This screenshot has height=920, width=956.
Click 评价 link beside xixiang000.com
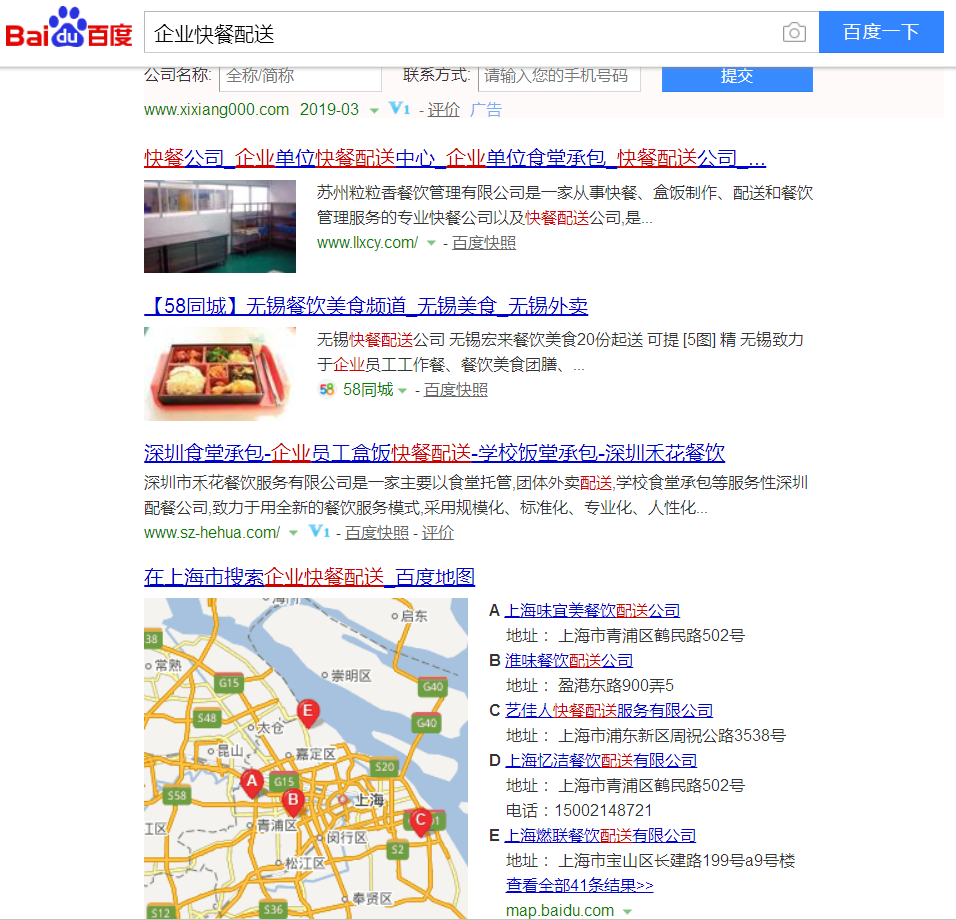pos(443,110)
